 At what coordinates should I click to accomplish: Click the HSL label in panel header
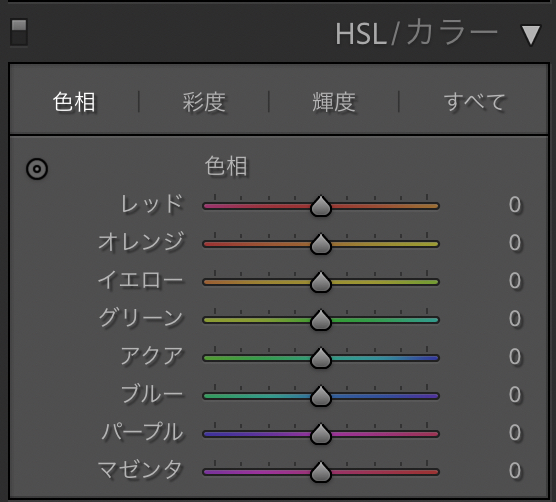361,34
